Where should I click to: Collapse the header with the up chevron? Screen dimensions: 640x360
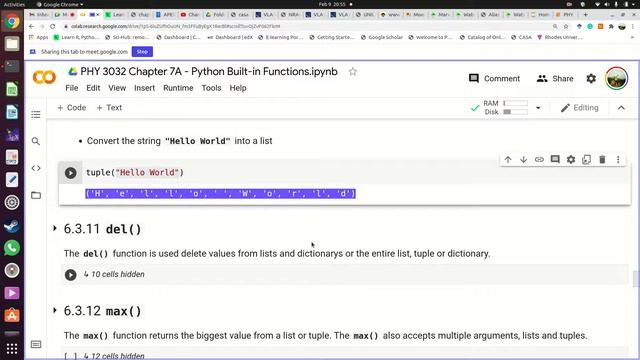[x=621, y=108]
